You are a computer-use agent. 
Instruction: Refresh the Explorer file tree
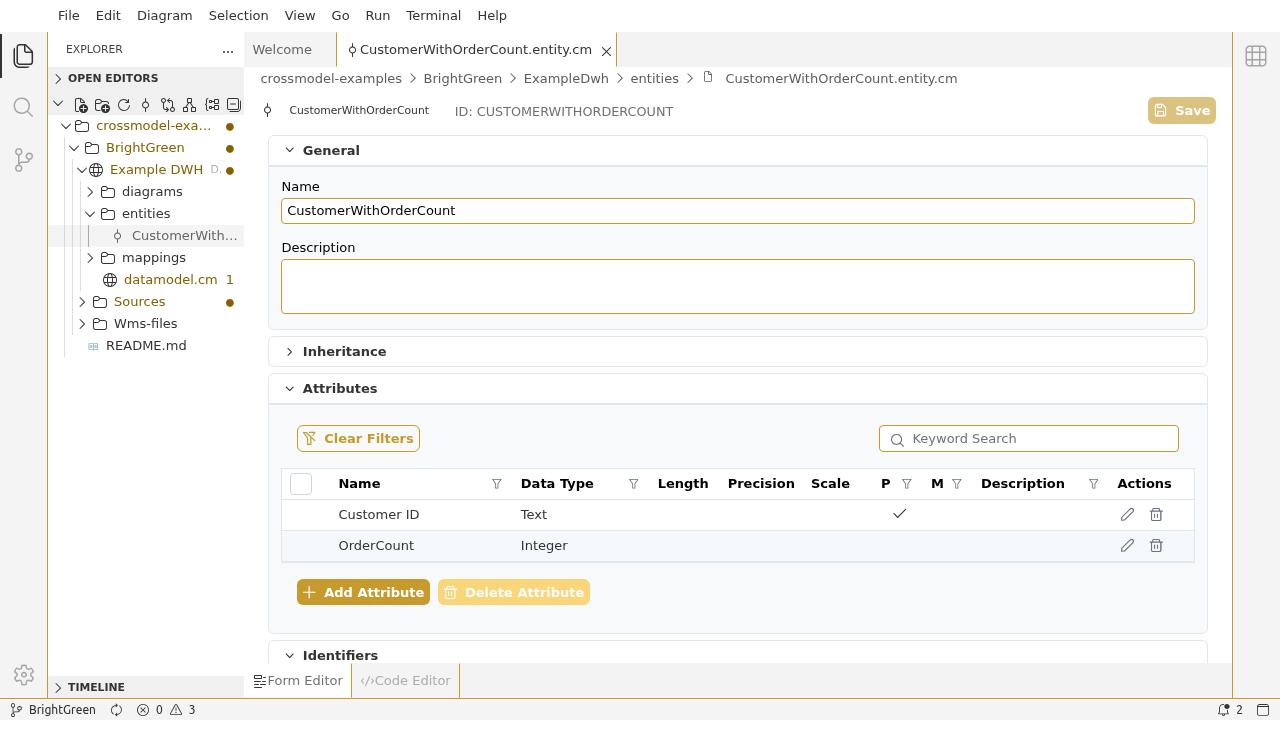(124, 105)
